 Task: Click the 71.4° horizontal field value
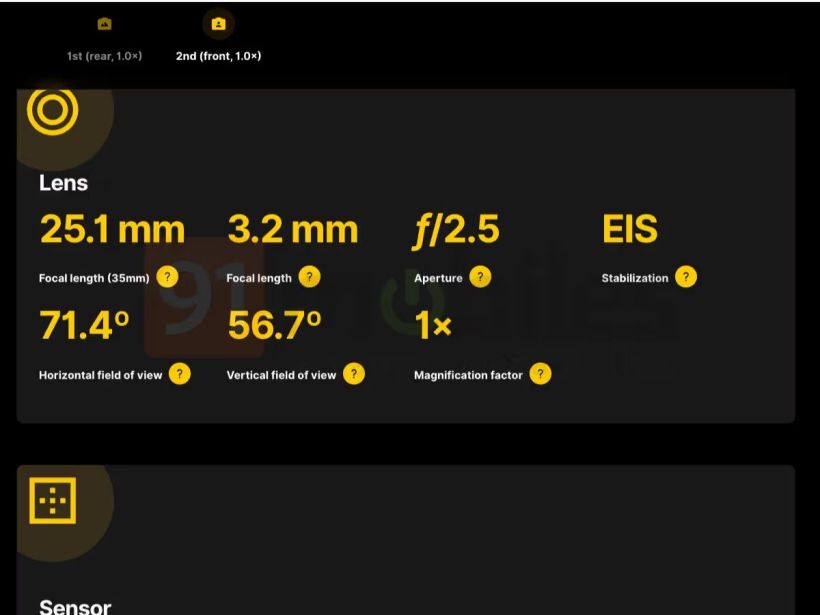click(84, 326)
